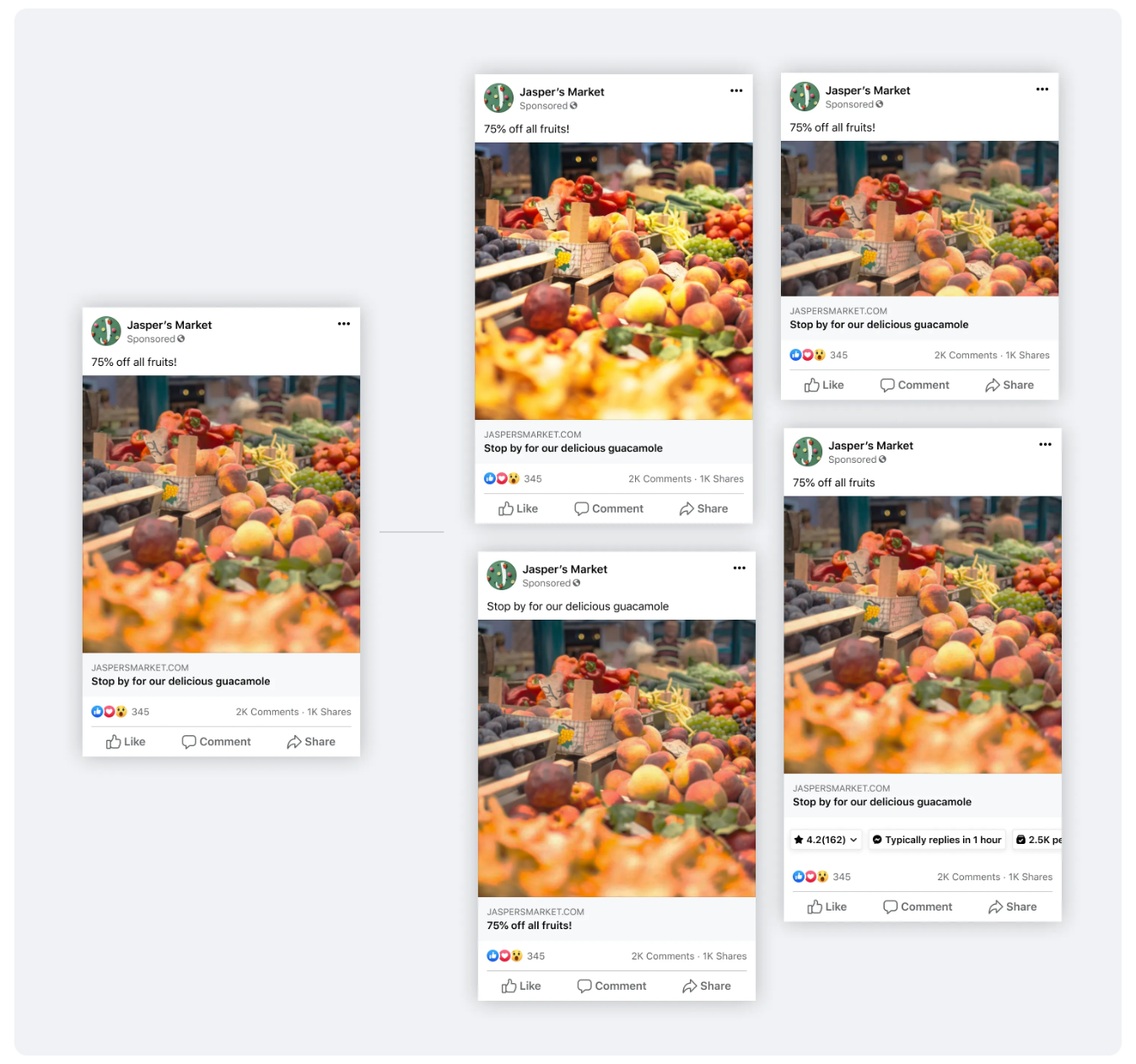Like the bottom-middle '75% off' headline card
The image size is (1136, 1064).
point(521,986)
